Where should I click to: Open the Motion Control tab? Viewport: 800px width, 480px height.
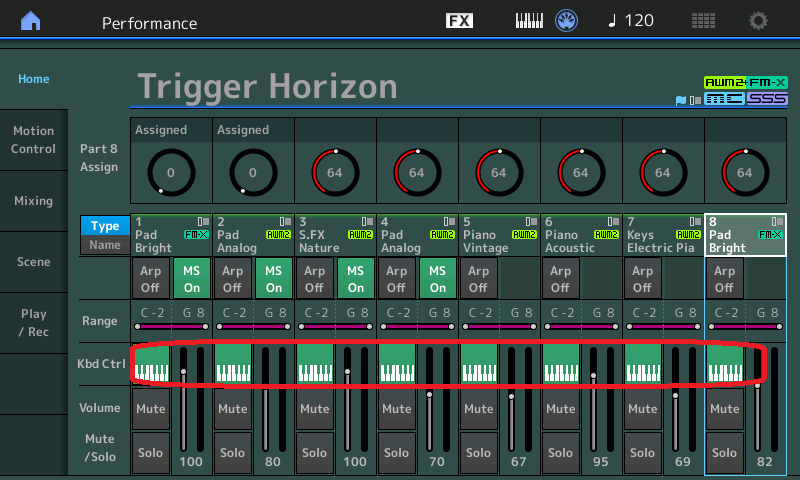click(x=33, y=140)
